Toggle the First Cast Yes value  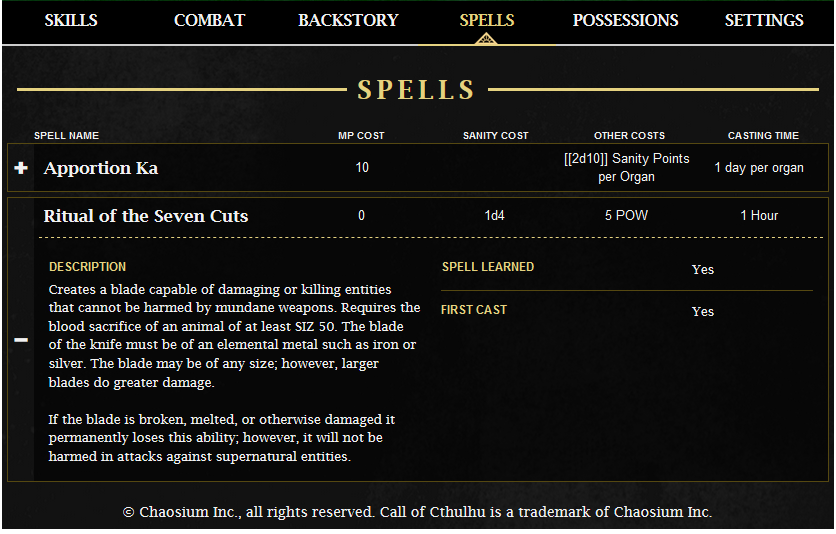(x=703, y=312)
